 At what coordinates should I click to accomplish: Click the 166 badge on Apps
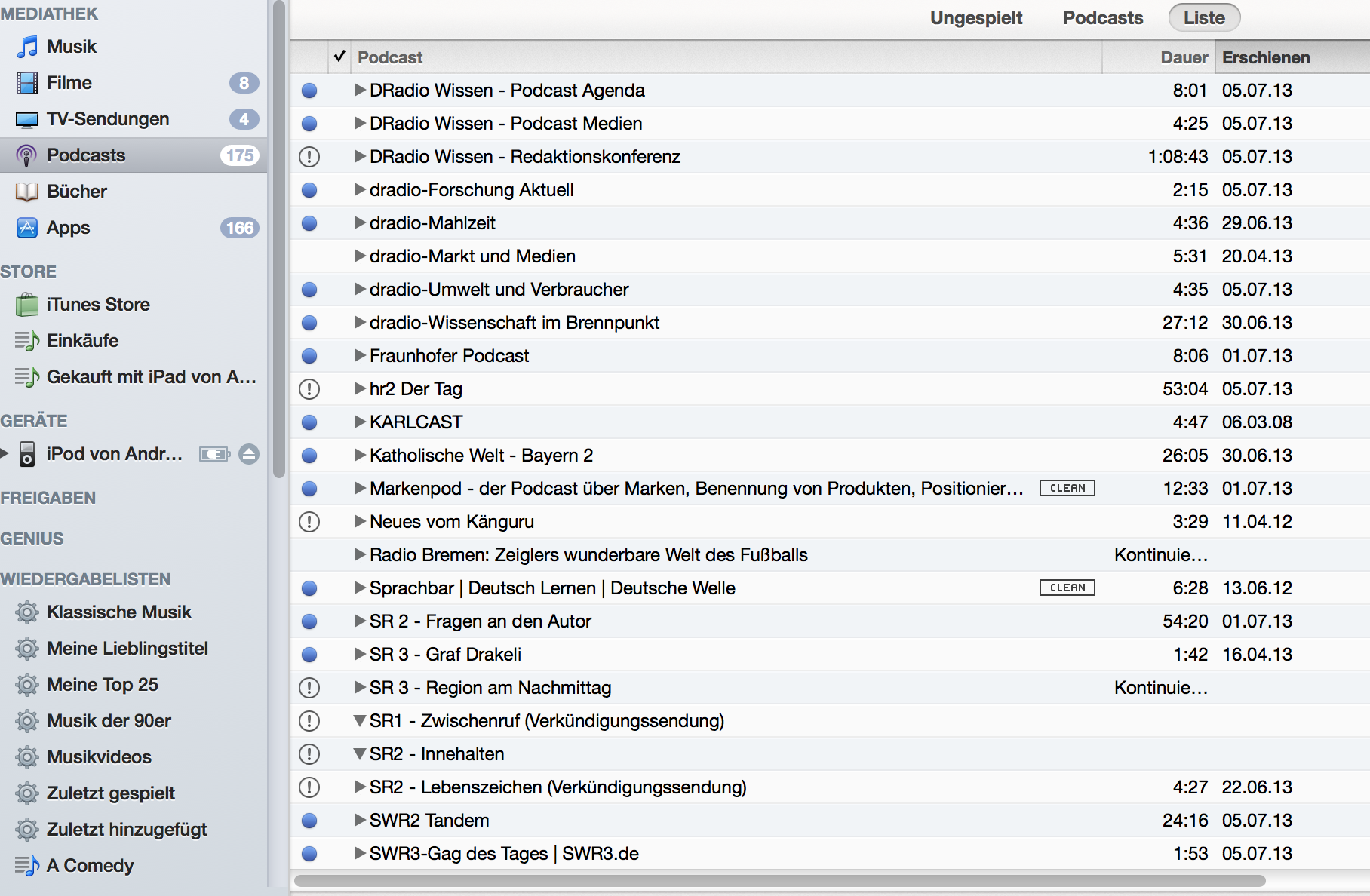[x=240, y=228]
